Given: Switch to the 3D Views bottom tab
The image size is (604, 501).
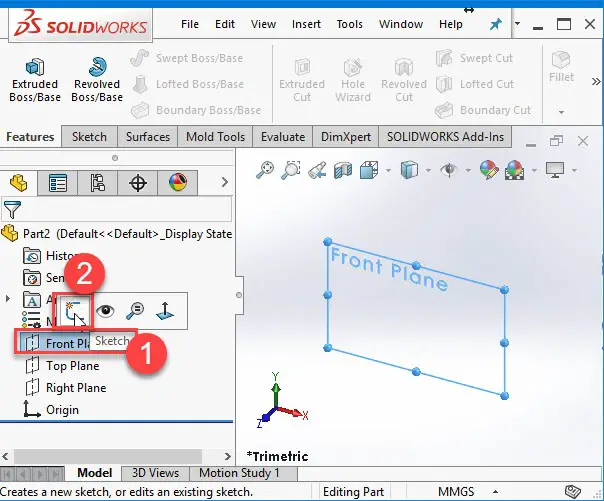Looking at the screenshot, I should (155, 473).
